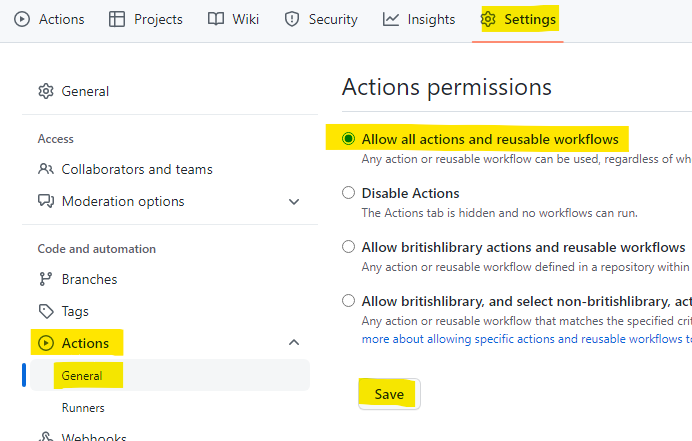Image resolution: width=692 pixels, height=441 pixels.
Task: Open the Insights tab
Action: click(419, 19)
